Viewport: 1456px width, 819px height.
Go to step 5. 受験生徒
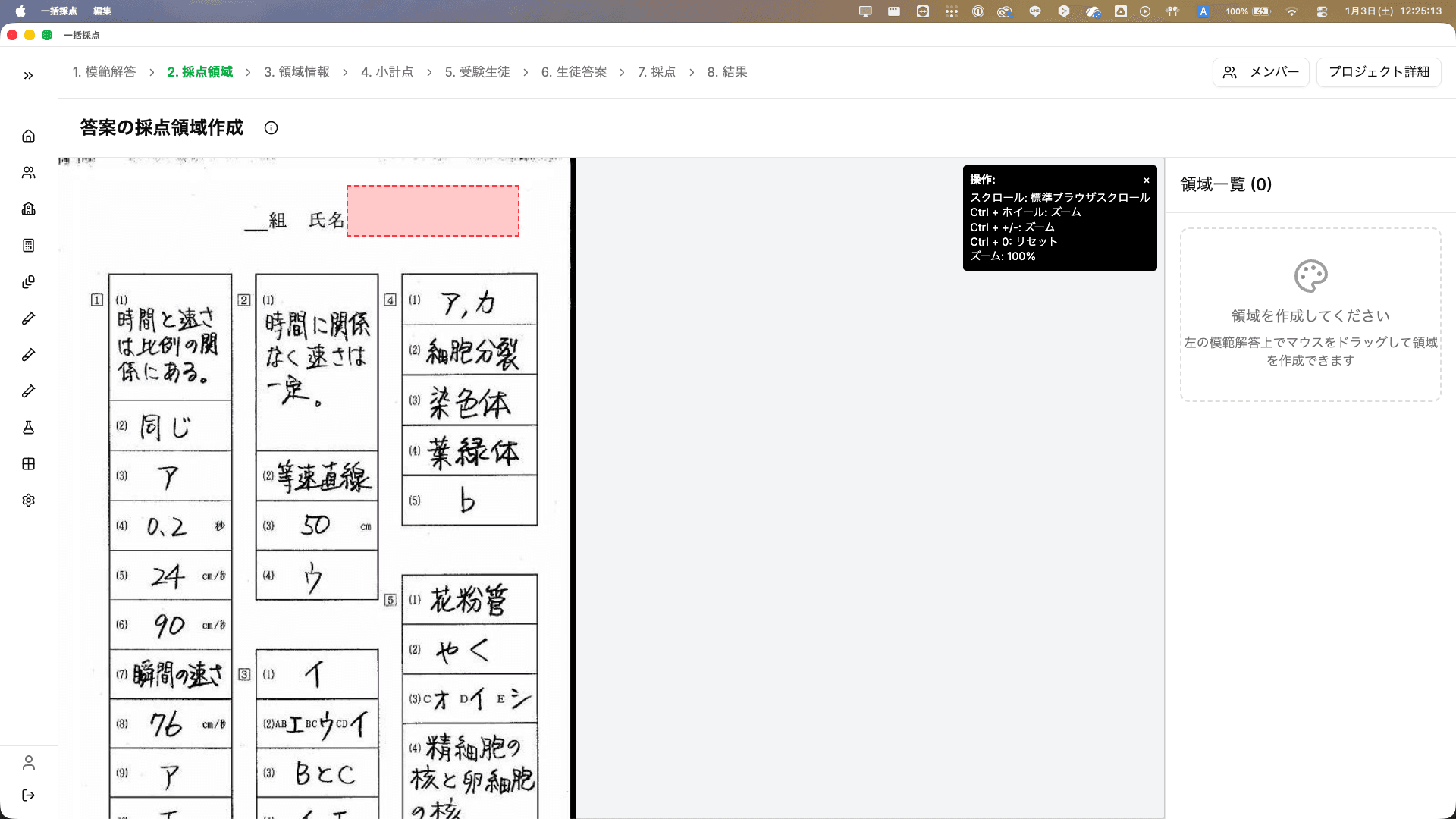[x=477, y=72]
